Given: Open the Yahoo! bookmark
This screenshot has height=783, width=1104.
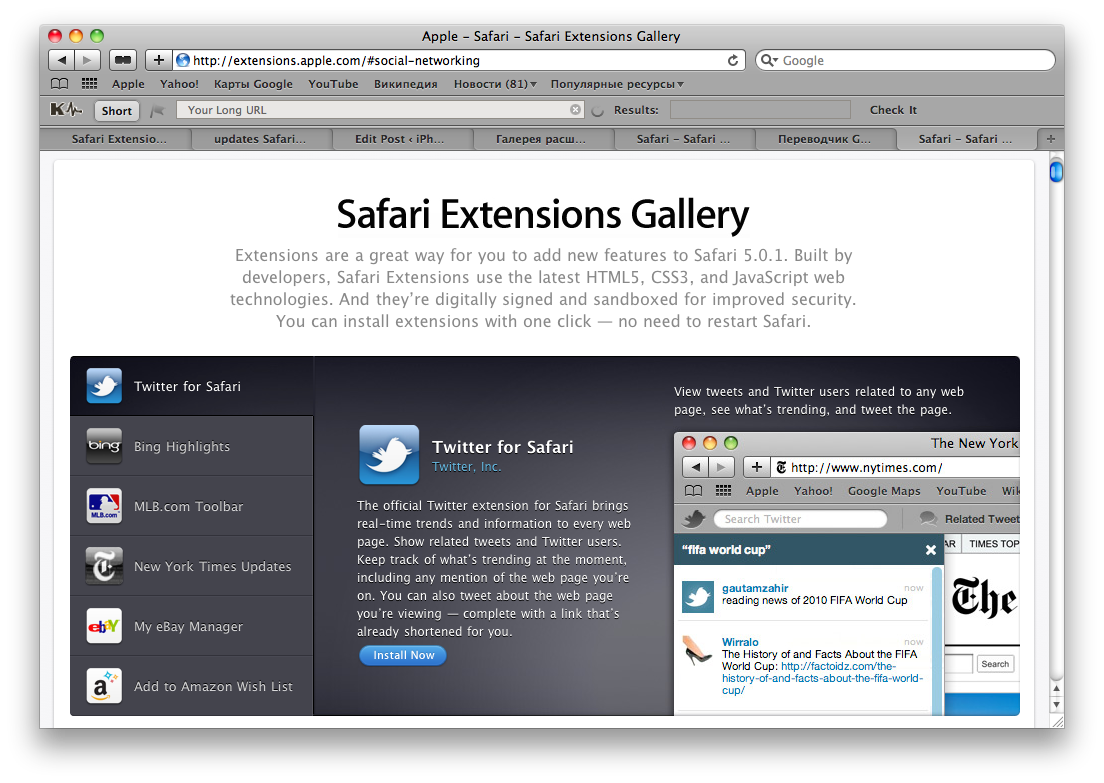Looking at the screenshot, I should coord(179,84).
